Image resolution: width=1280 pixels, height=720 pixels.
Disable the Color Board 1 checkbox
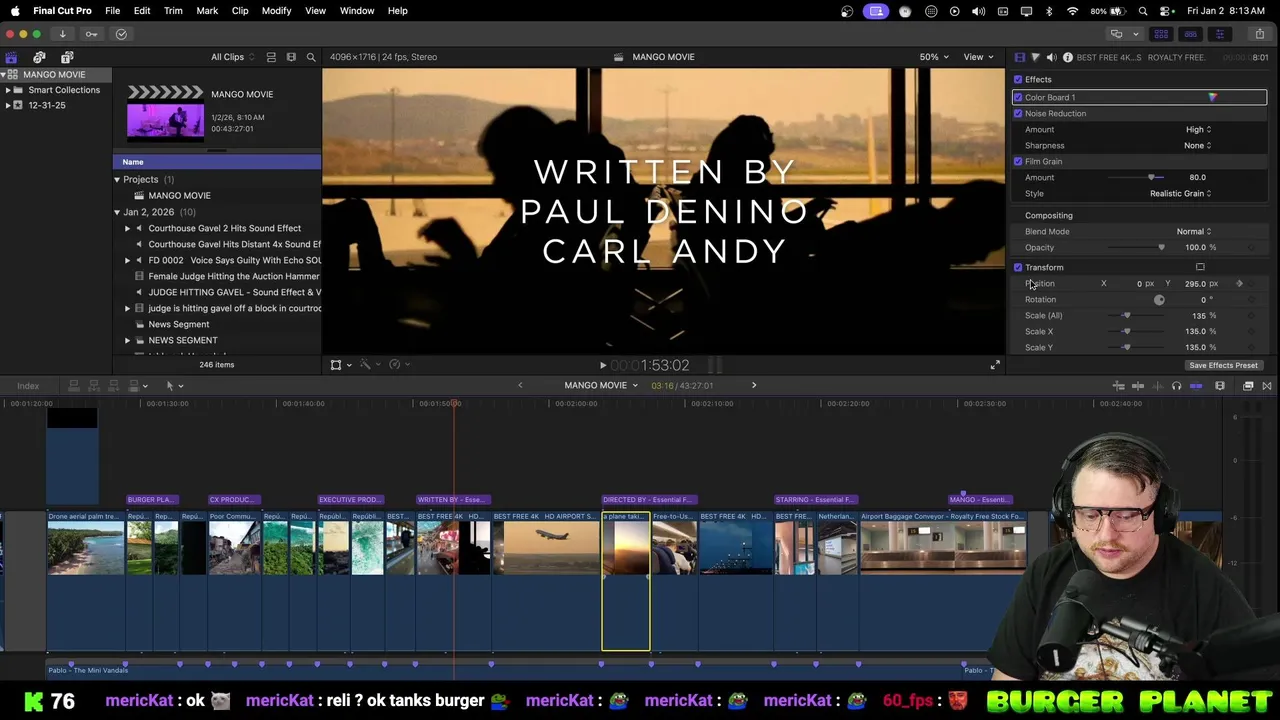tap(1018, 97)
